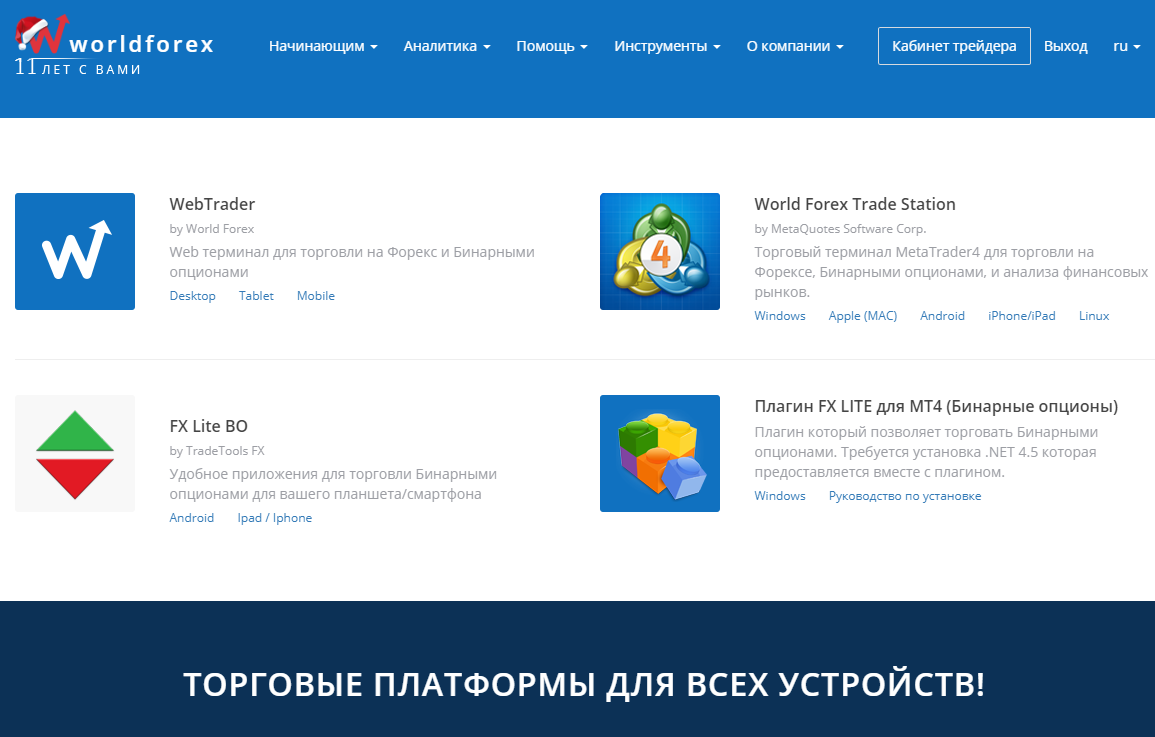Image resolution: width=1155 pixels, height=737 pixels.
Task: Open Руководство по установке guide link
Action: (904, 496)
